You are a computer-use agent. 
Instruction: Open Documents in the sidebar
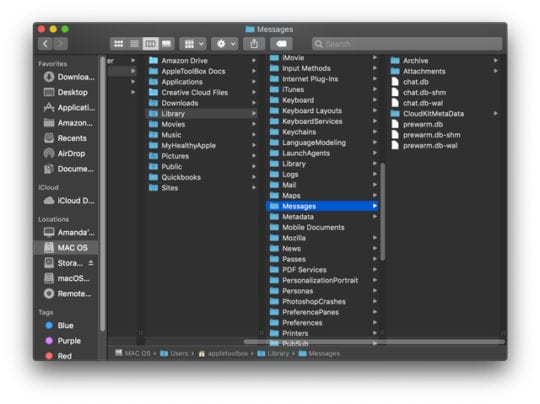tap(68, 169)
